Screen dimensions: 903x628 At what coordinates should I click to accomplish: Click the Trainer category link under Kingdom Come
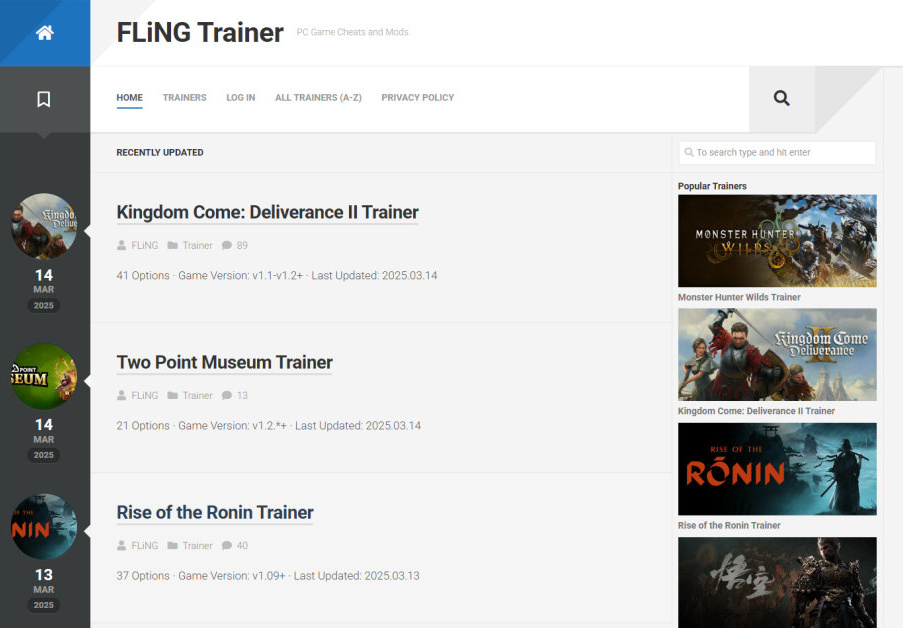pos(198,245)
